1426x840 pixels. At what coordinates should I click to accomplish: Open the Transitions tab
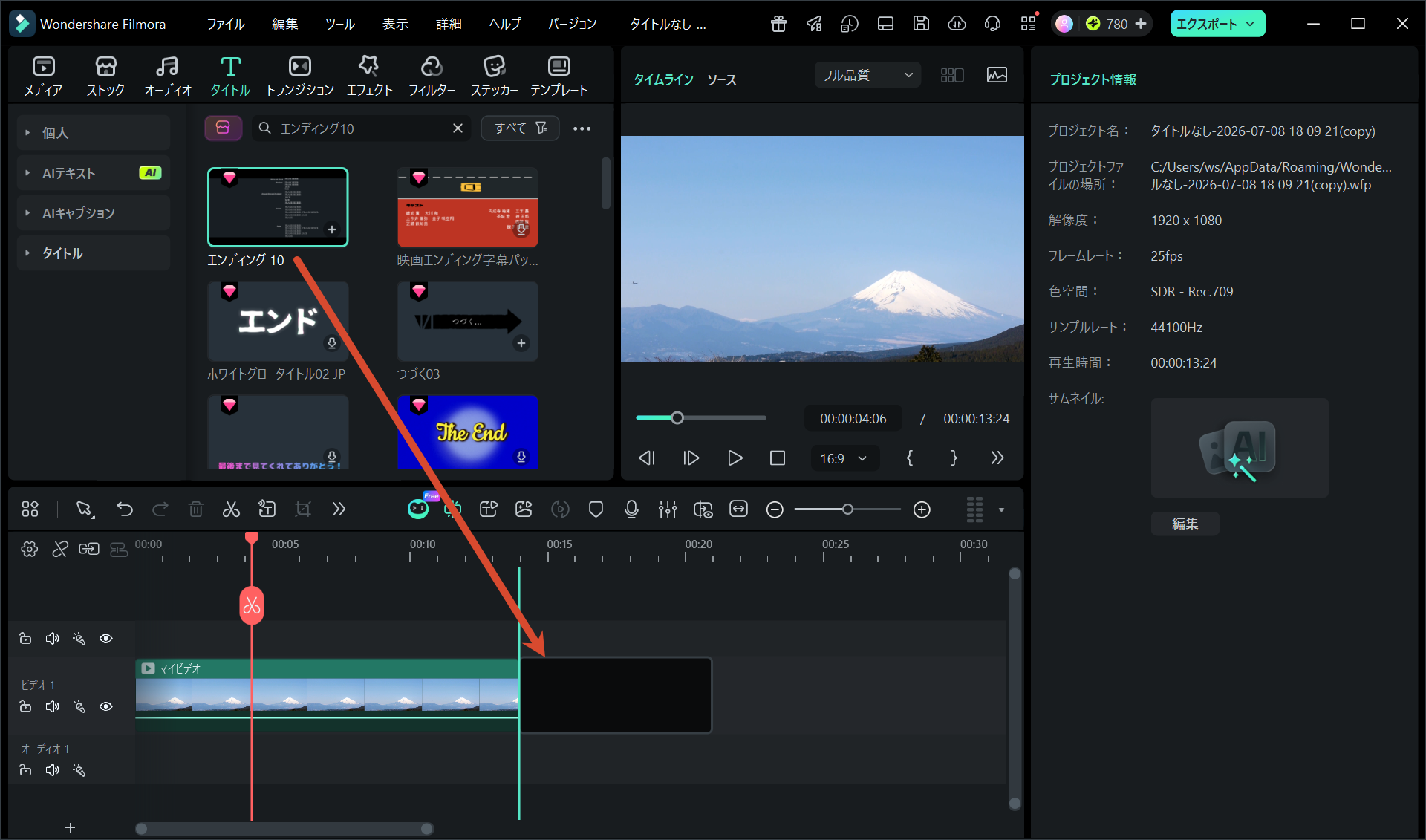pyautogui.click(x=300, y=76)
